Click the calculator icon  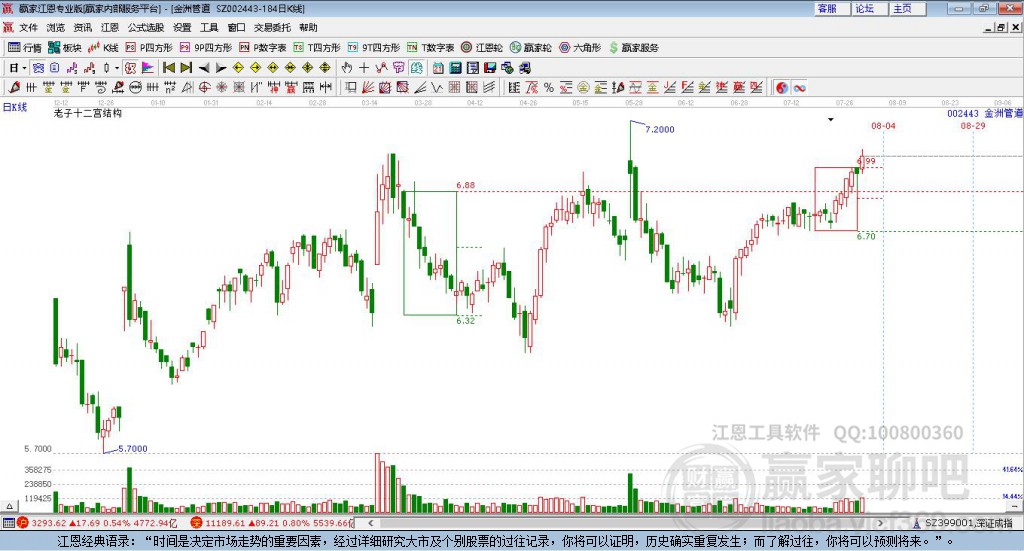pos(455,68)
